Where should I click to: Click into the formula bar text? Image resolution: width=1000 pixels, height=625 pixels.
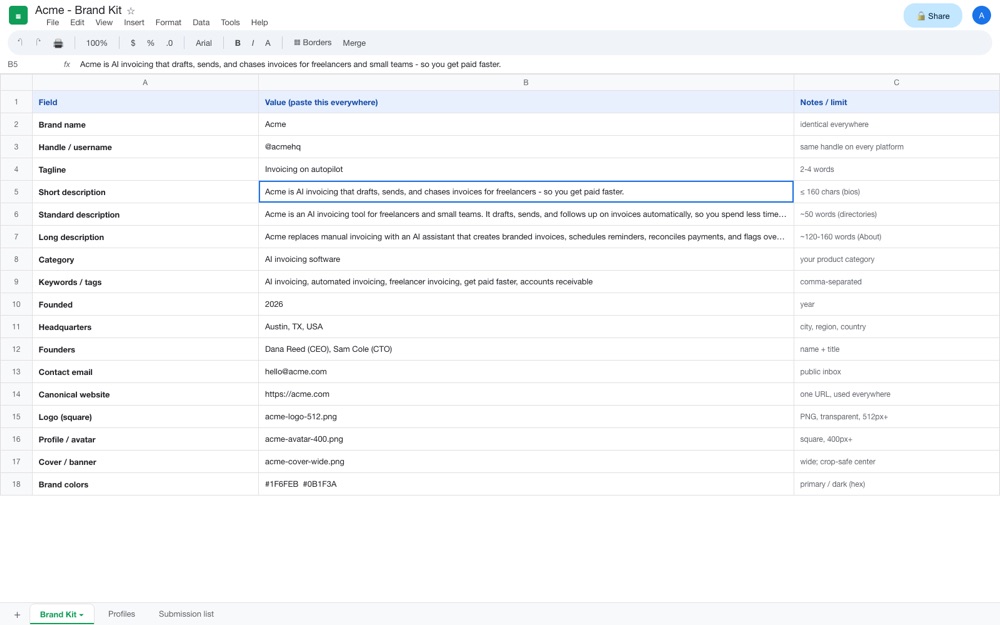point(290,64)
